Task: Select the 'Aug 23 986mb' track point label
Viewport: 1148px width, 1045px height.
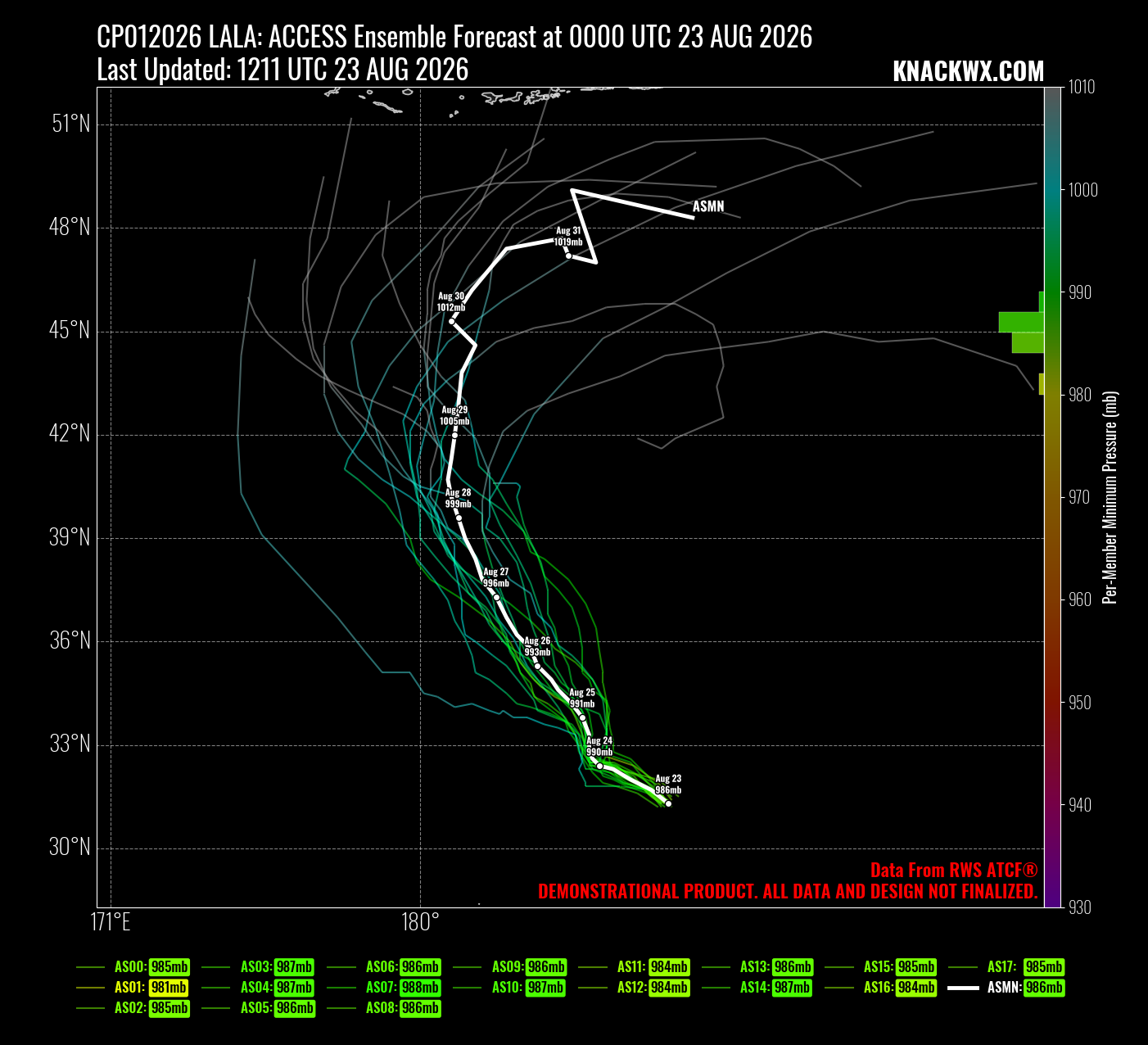Action: [668, 785]
